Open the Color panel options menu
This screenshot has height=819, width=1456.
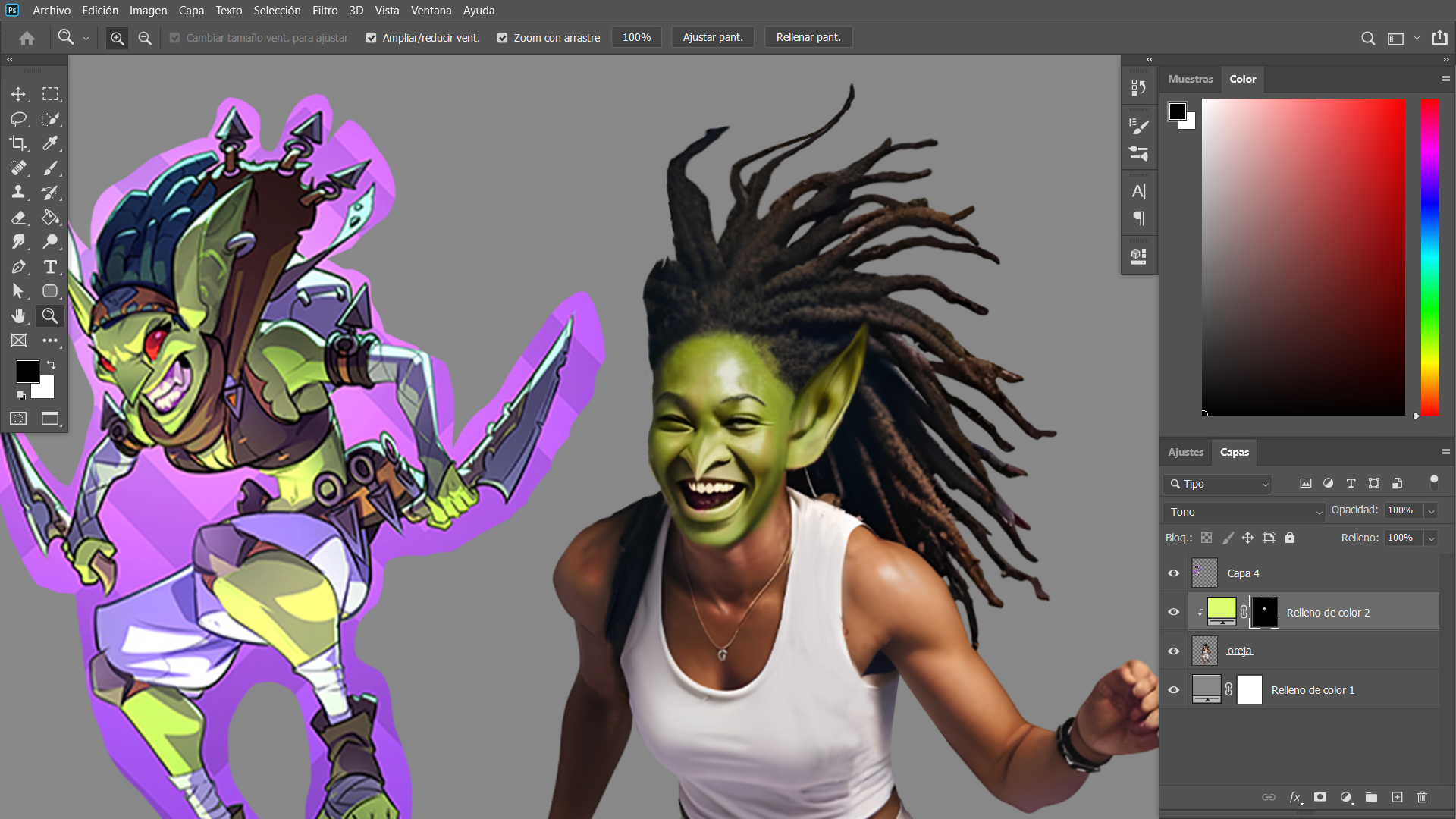click(x=1445, y=79)
